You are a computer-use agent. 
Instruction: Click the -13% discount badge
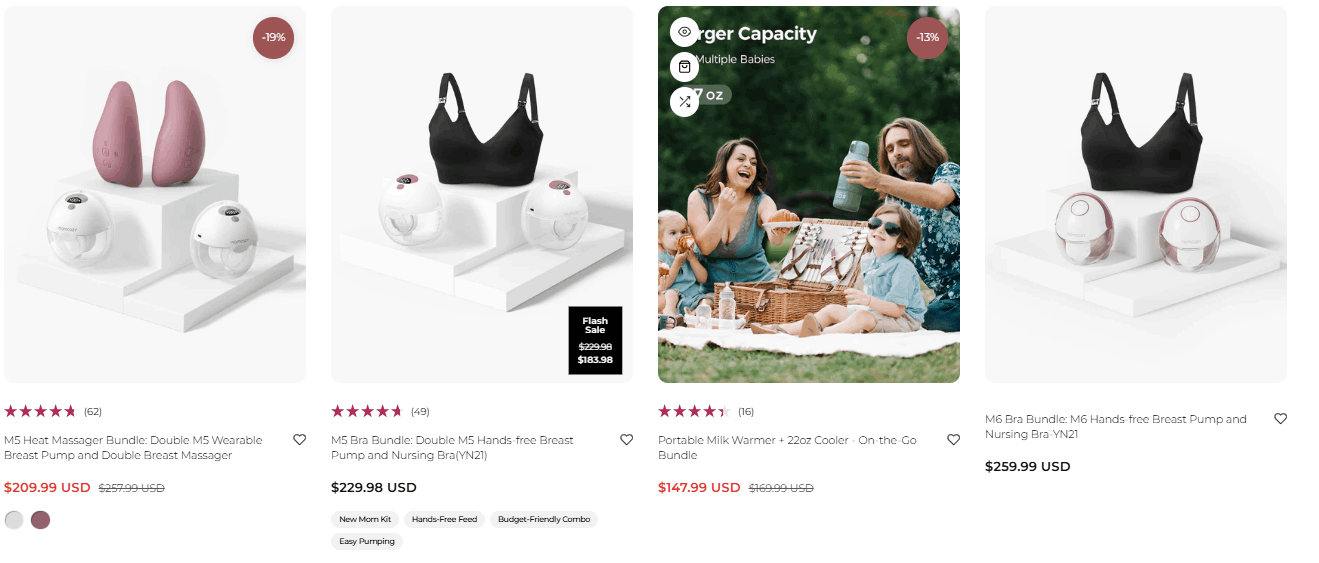click(x=927, y=38)
